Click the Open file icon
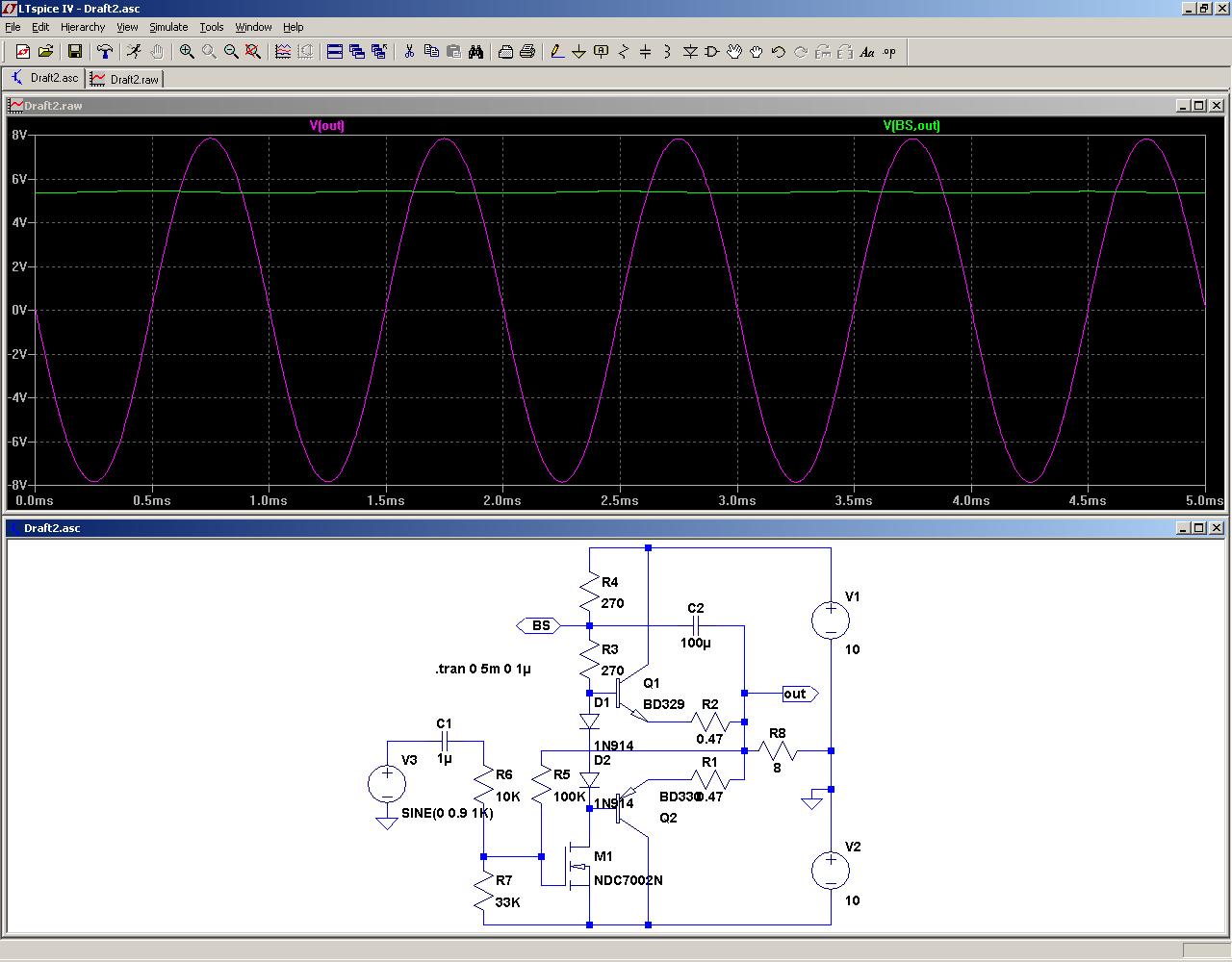 click(45, 52)
